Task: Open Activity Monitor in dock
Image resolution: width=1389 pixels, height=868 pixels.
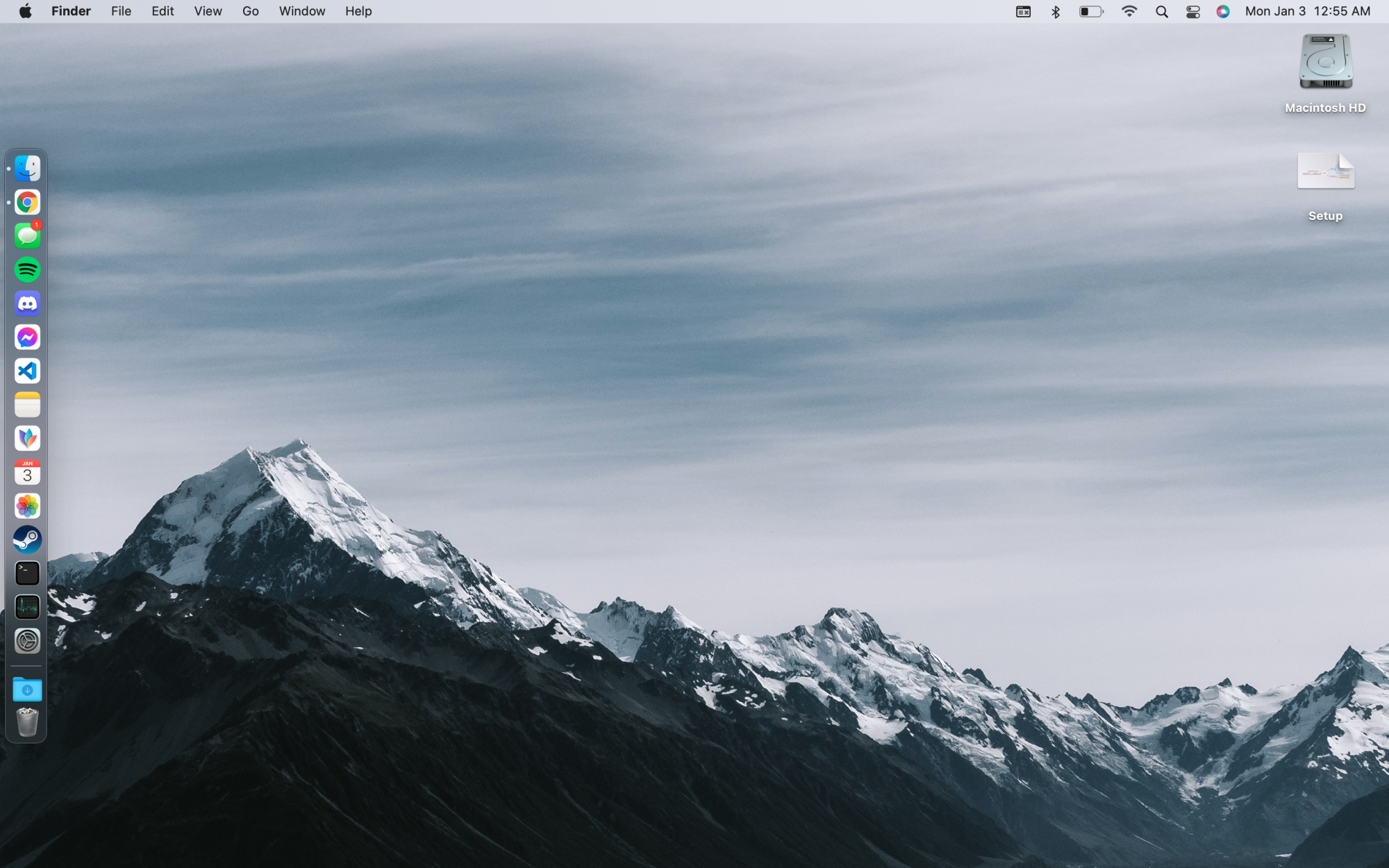Action: 27,607
